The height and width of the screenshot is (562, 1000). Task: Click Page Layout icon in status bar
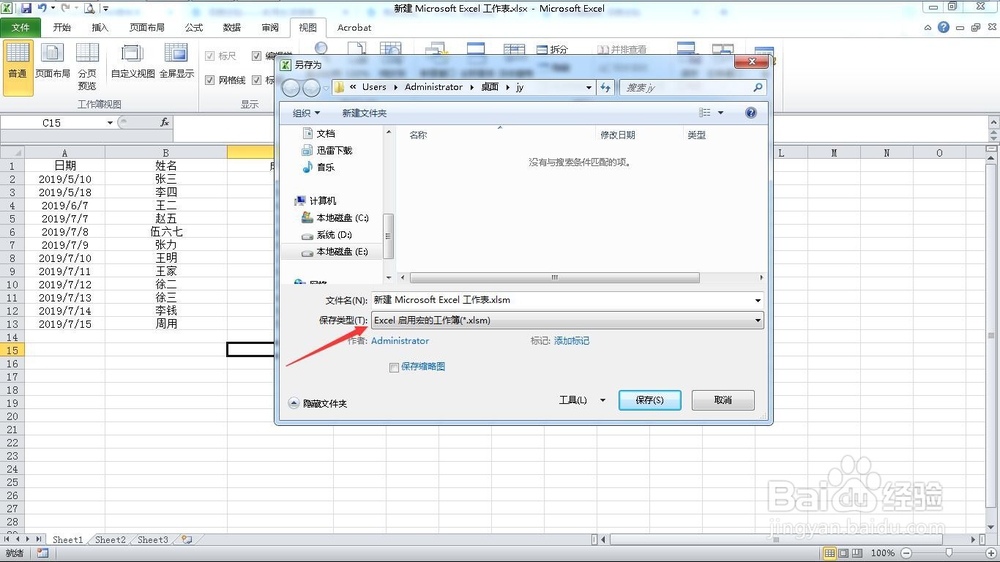pyautogui.click(x=843, y=553)
